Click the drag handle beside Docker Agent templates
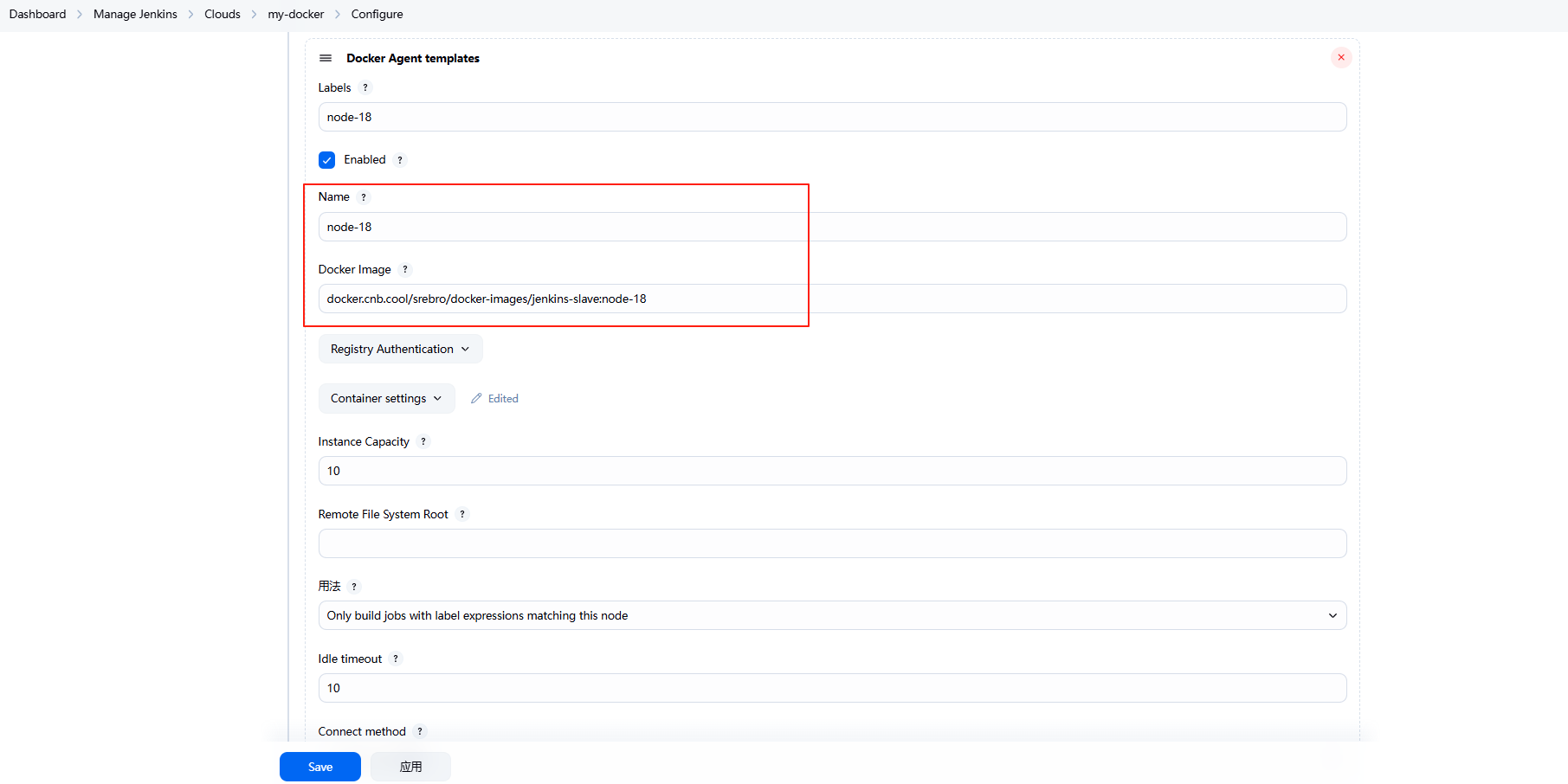This screenshot has width=1568, height=784. click(x=326, y=58)
